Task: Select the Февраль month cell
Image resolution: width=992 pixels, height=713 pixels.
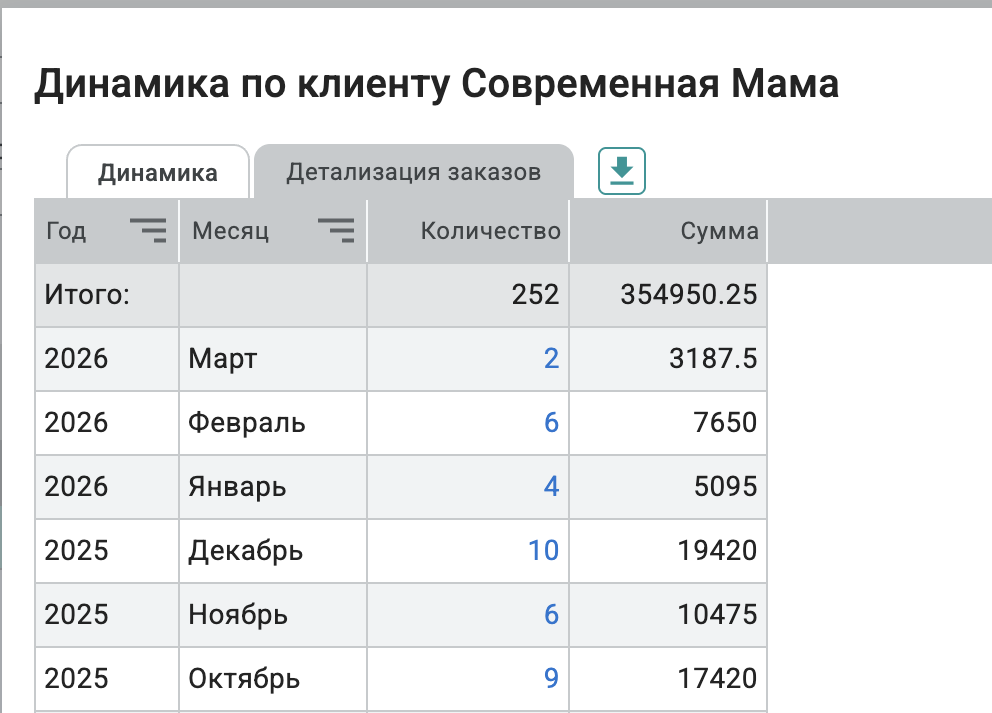Action: pyautogui.click(x=247, y=423)
